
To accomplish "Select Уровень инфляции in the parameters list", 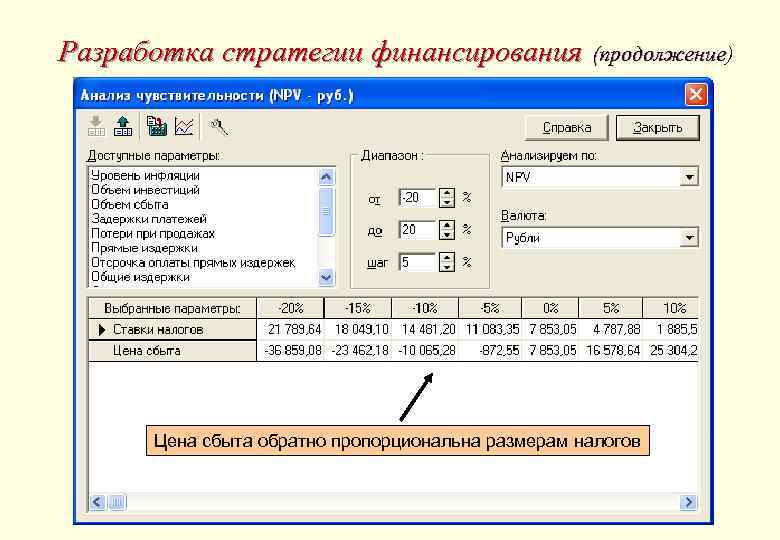I will pos(145,176).
